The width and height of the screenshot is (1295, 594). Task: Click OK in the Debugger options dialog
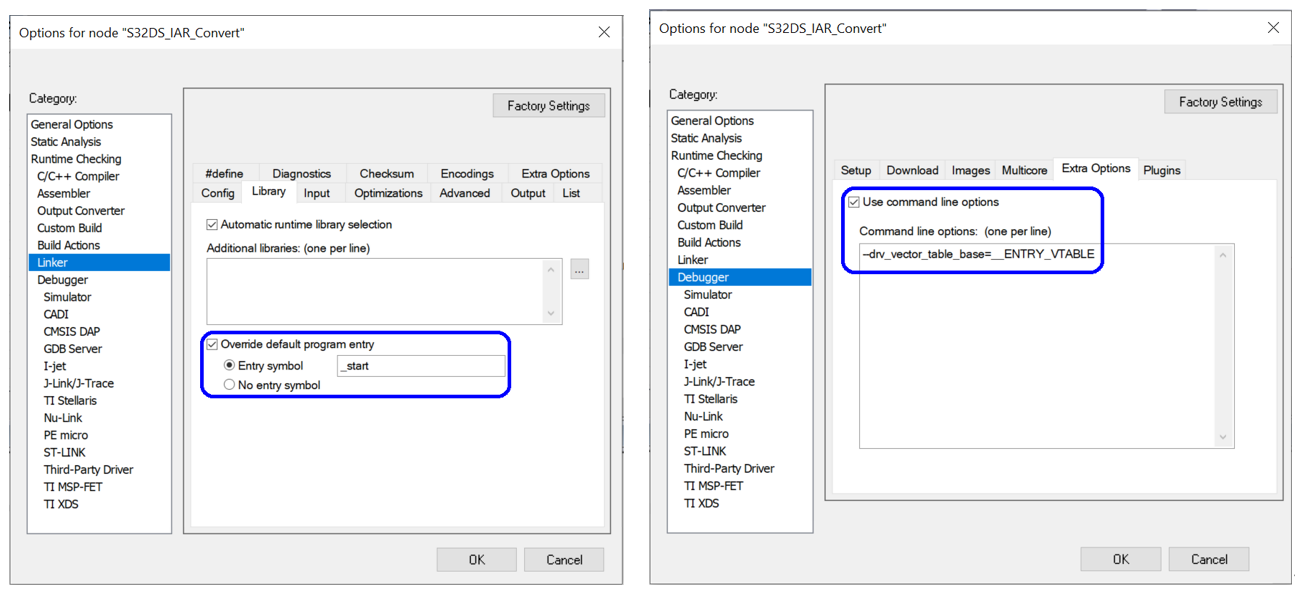point(1120,559)
